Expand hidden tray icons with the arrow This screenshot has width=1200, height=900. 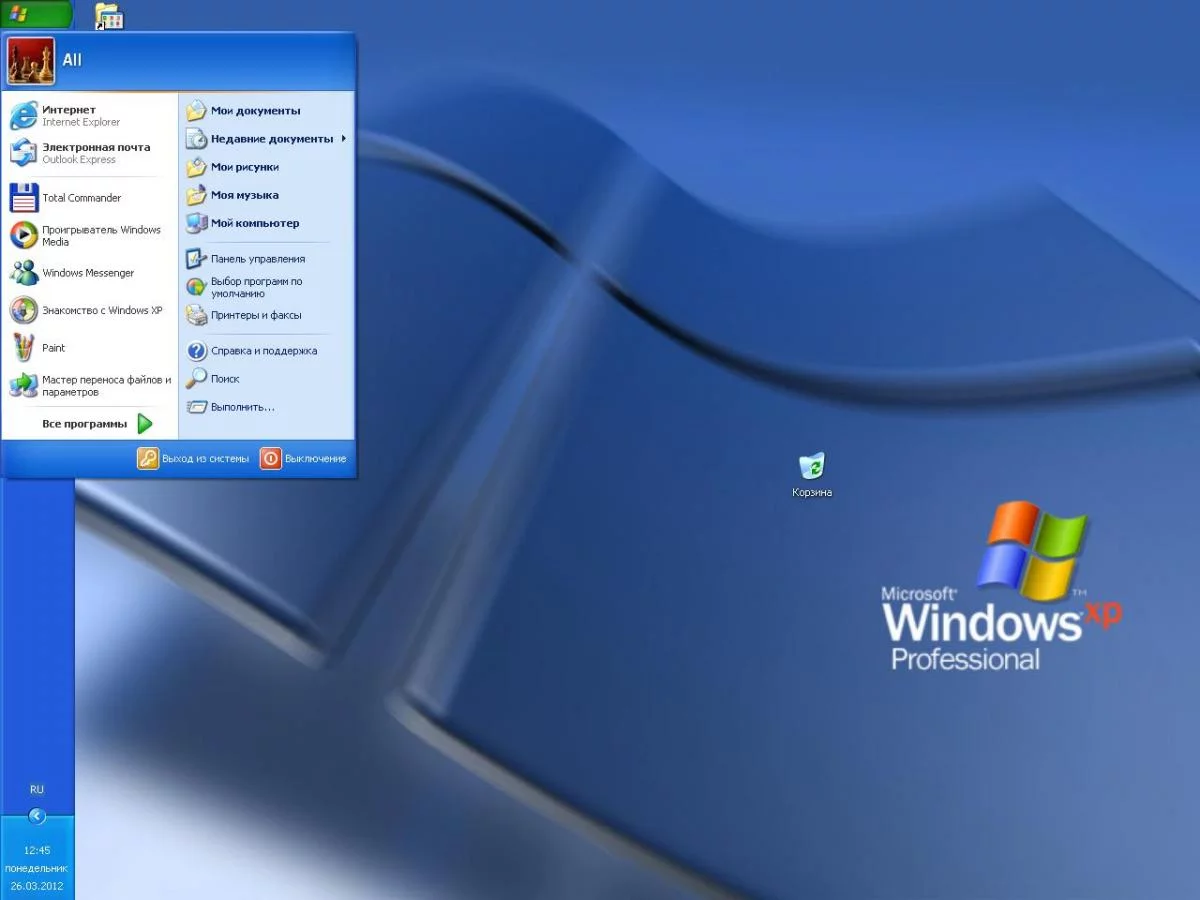tap(37, 816)
